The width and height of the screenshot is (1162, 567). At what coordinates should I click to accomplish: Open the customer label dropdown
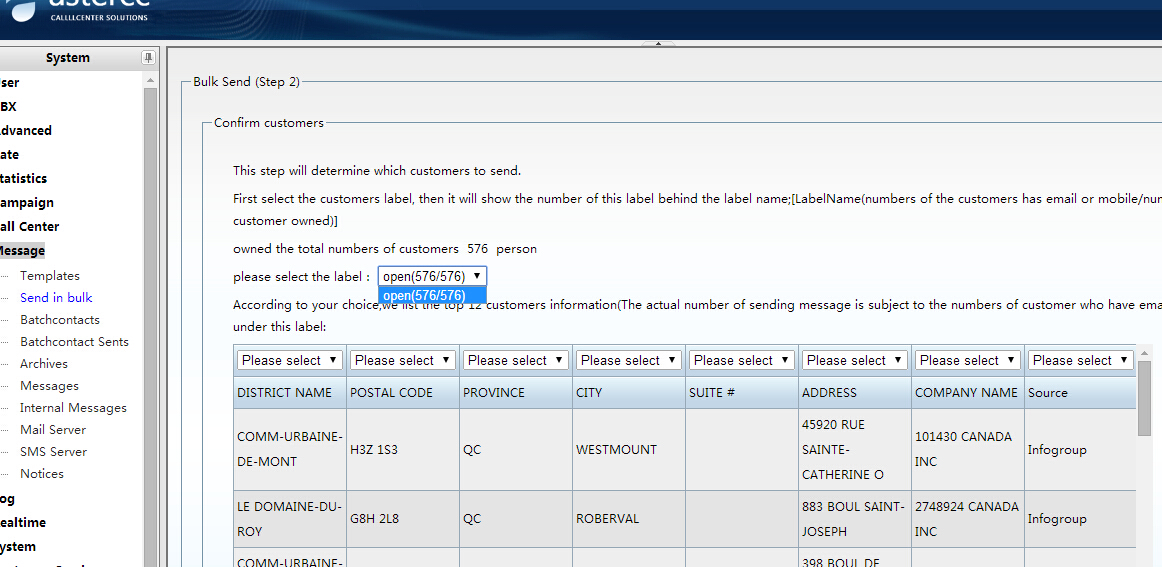(x=432, y=276)
